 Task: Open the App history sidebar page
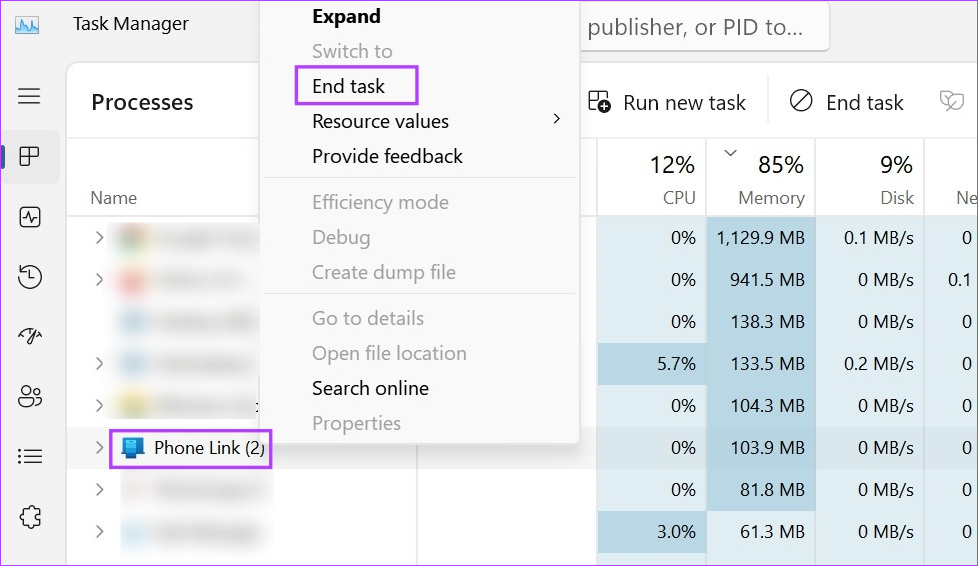[x=29, y=276]
